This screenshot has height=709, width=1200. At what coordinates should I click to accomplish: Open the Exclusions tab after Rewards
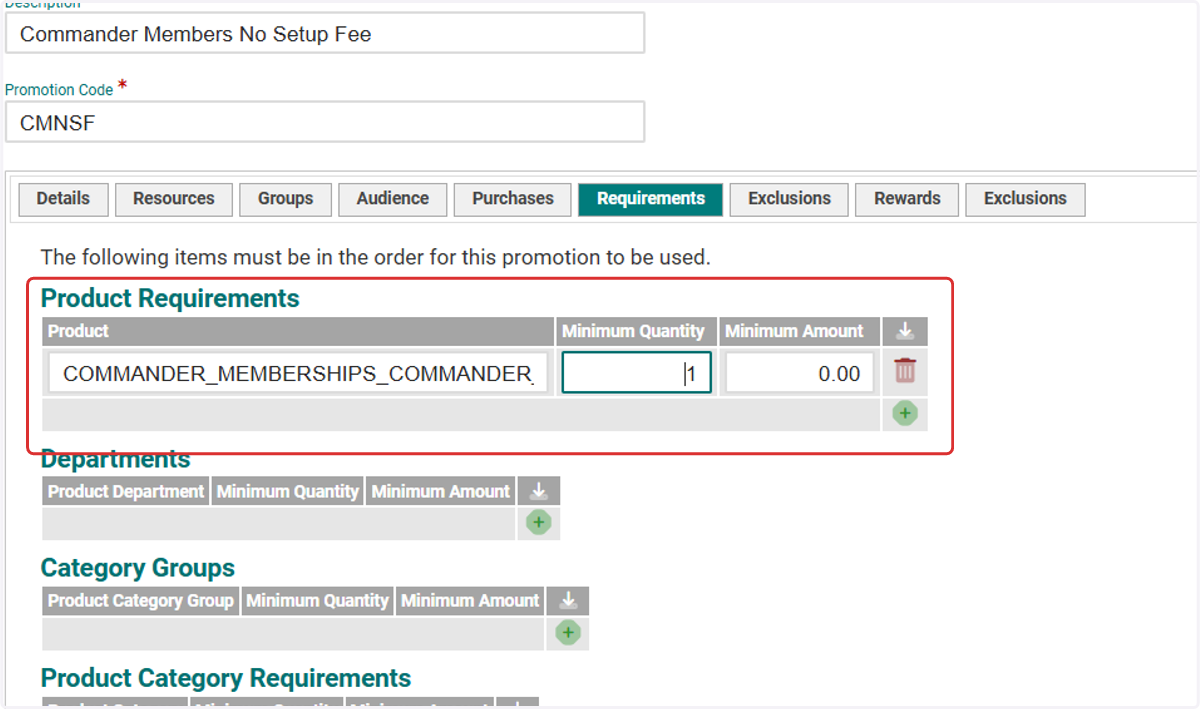pyautogui.click(x=1025, y=199)
